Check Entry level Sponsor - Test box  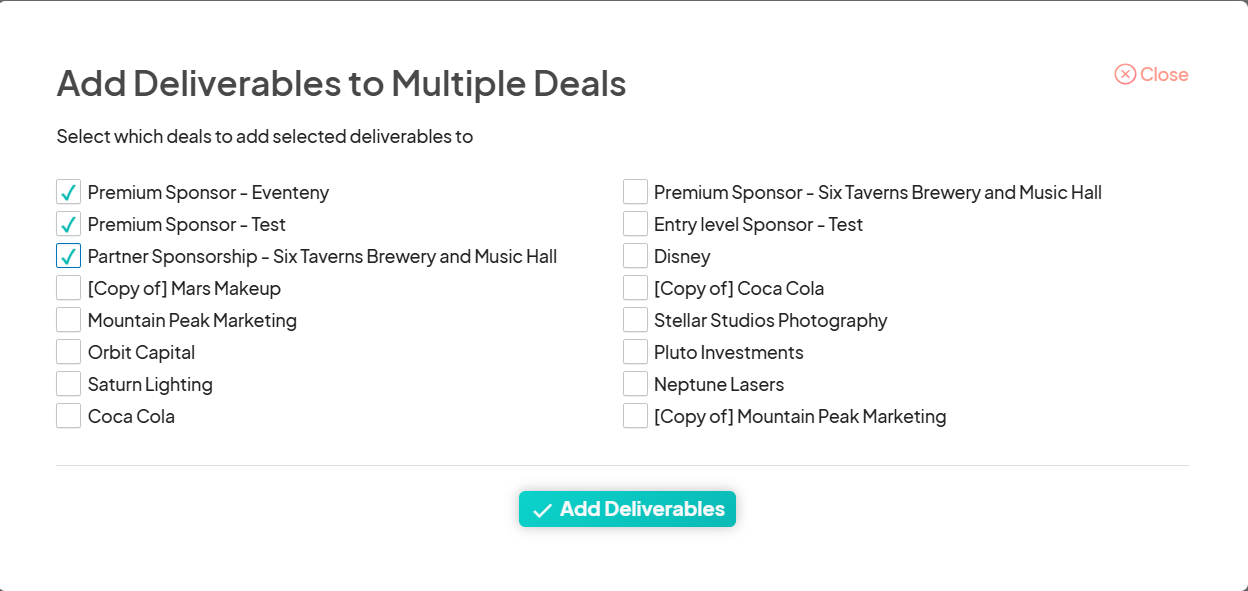point(635,224)
